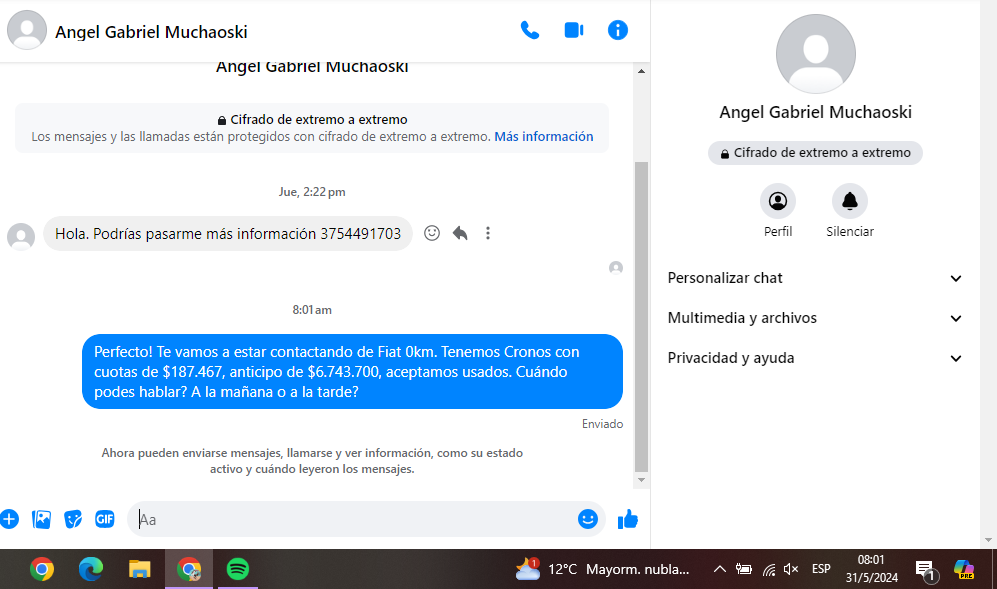Start a video call with the camera icon
Viewport: 997px width, 589px height.
(574, 30)
